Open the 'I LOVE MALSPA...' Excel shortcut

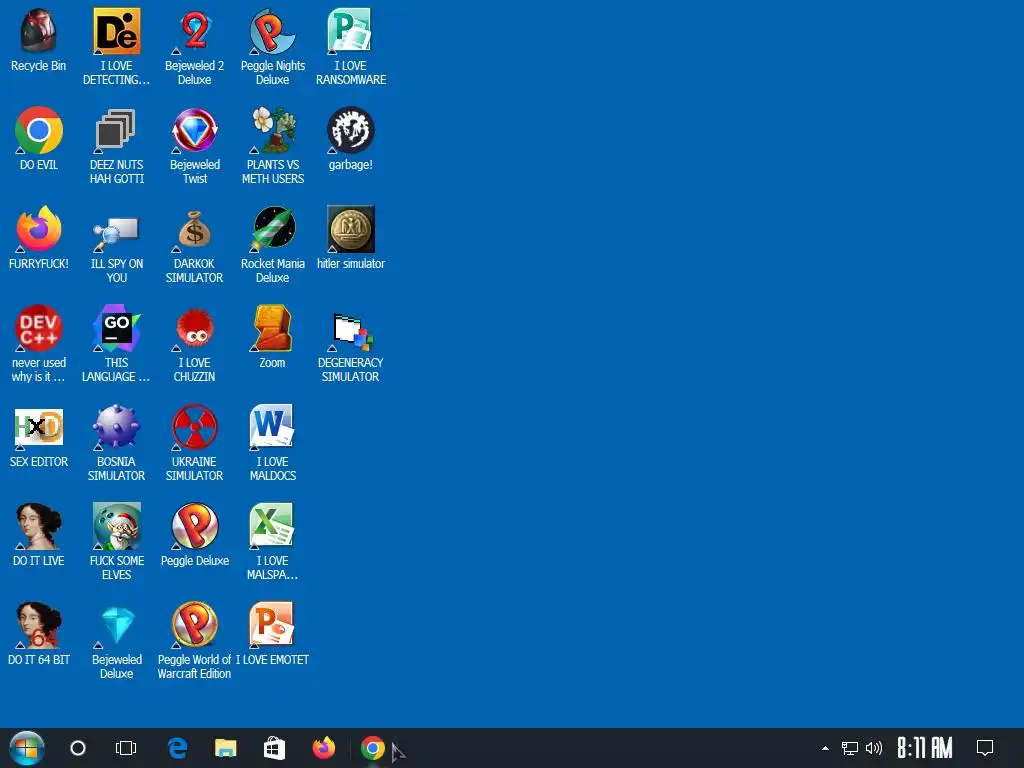(272, 526)
